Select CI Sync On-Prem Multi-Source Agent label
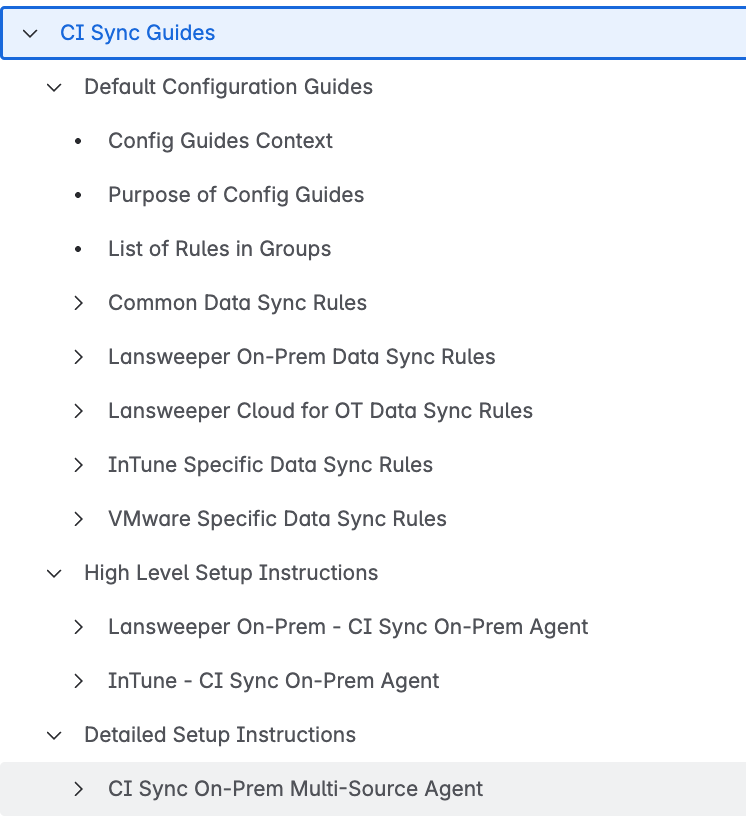746x816 pixels. [x=295, y=789]
